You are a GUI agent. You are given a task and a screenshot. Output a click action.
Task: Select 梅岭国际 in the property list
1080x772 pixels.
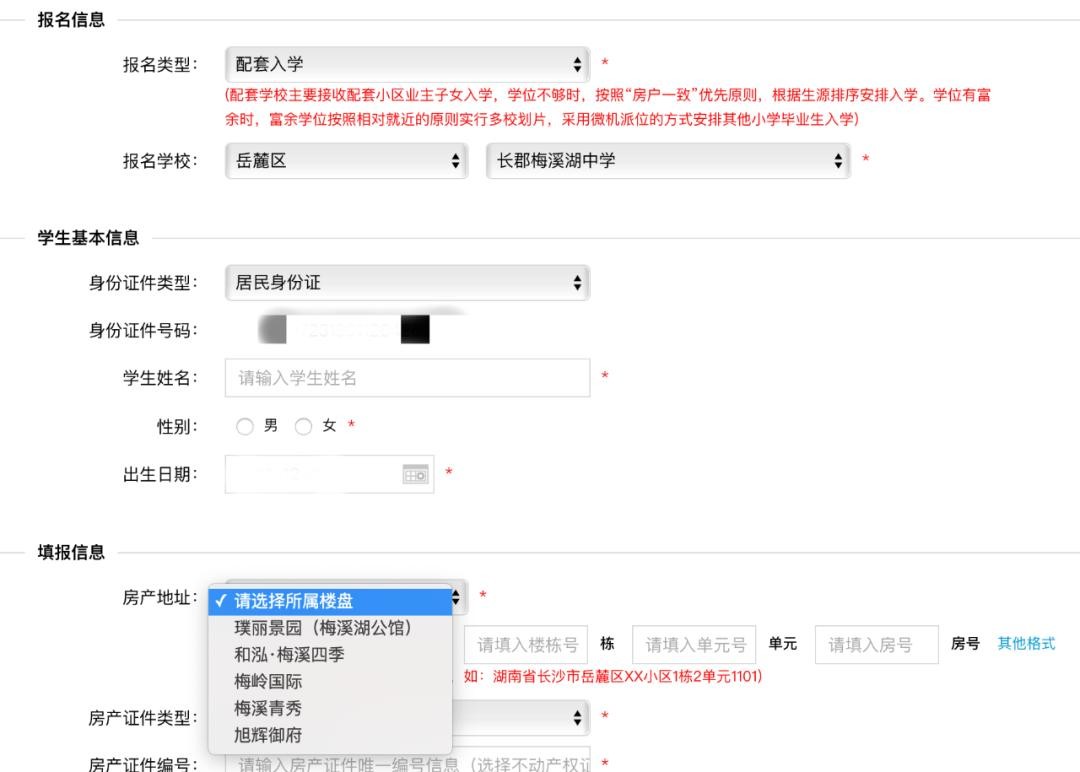(x=268, y=682)
